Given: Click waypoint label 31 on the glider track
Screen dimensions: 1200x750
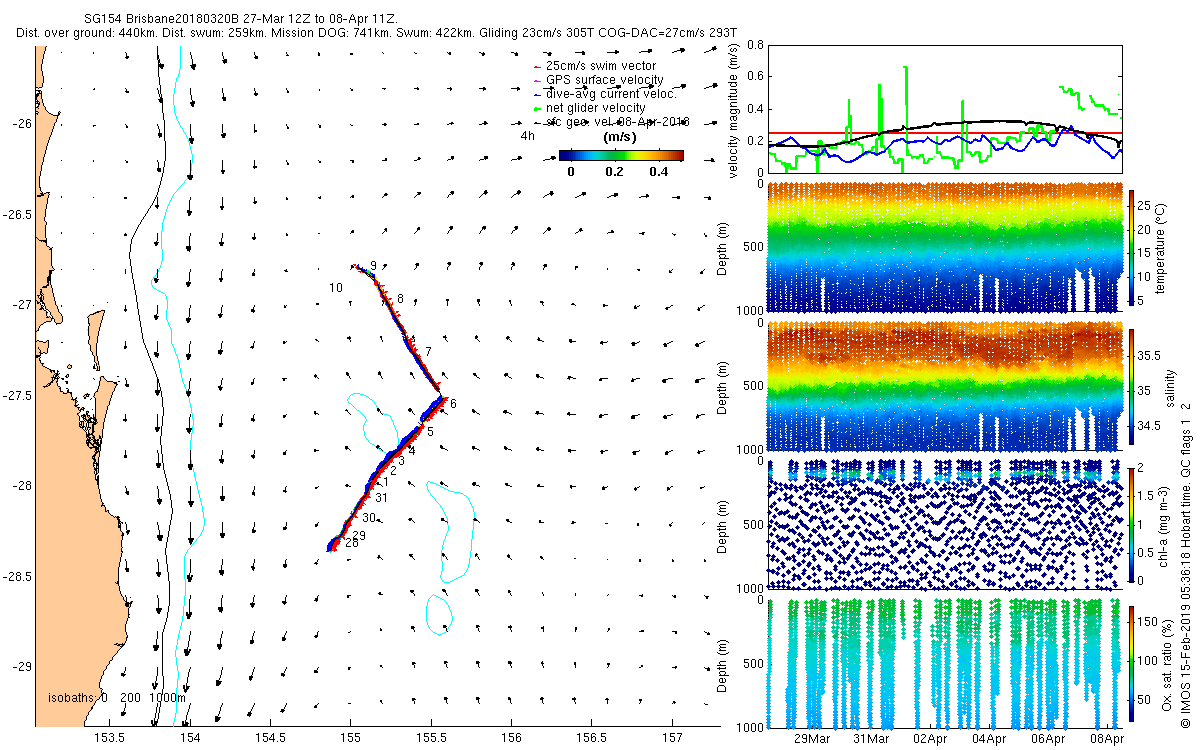Looking at the screenshot, I should [382, 498].
